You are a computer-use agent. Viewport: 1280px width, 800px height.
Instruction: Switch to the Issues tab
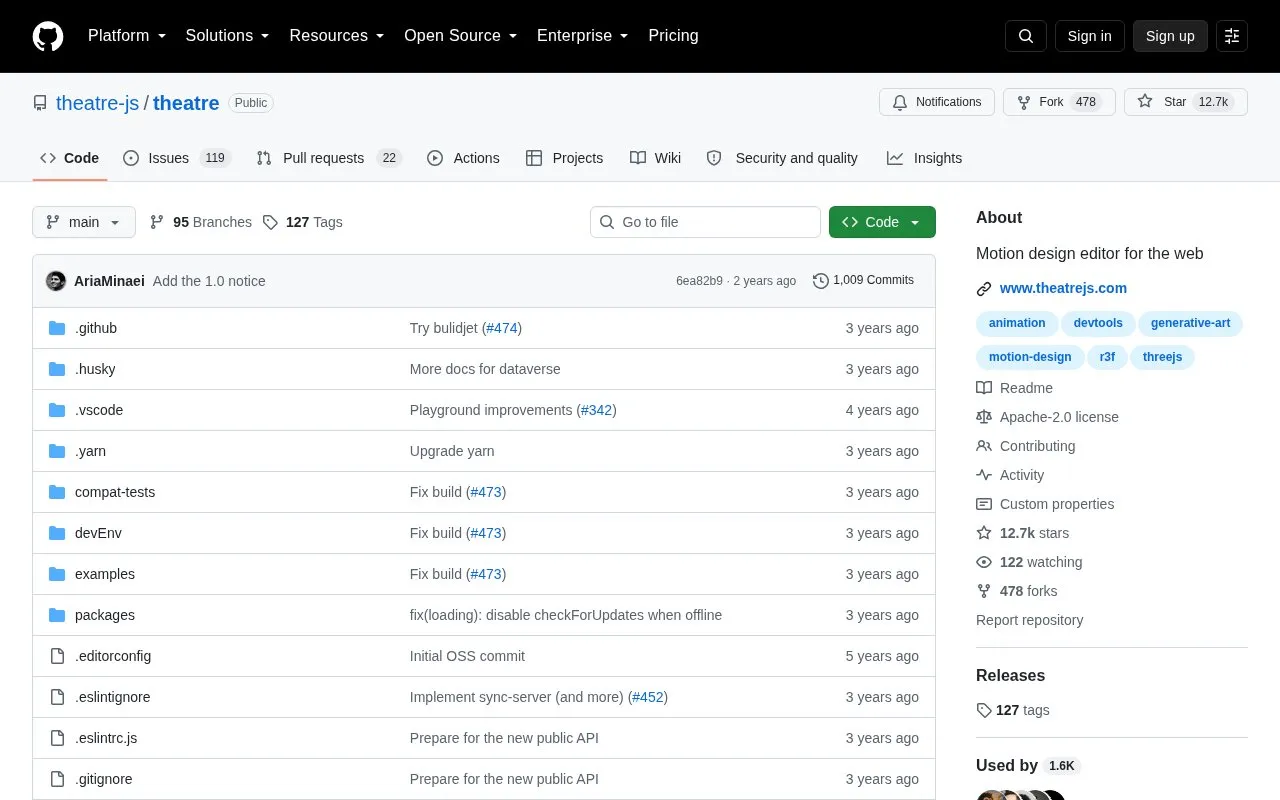click(x=177, y=158)
